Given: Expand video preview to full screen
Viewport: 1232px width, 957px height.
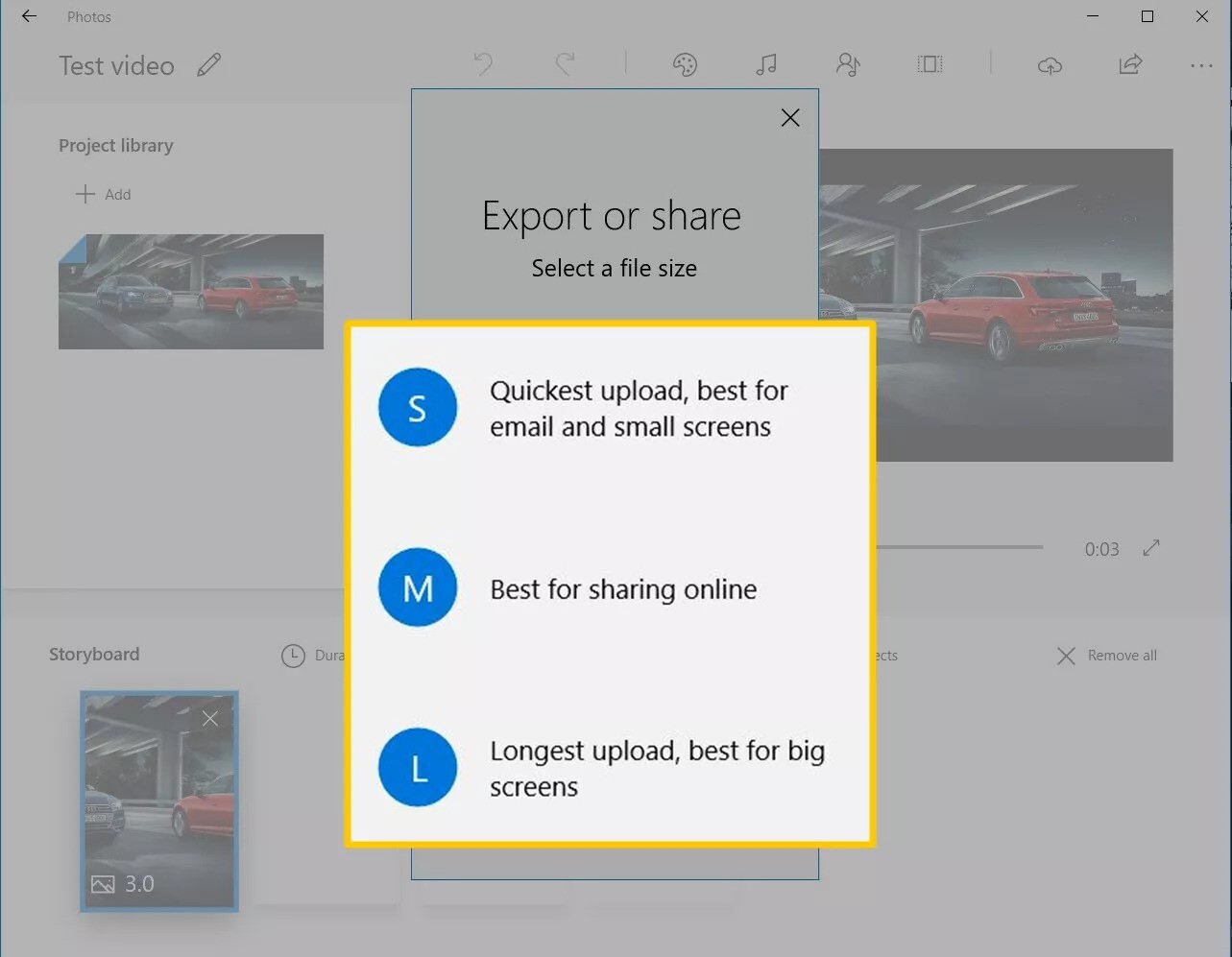Looking at the screenshot, I should click(x=1151, y=548).
